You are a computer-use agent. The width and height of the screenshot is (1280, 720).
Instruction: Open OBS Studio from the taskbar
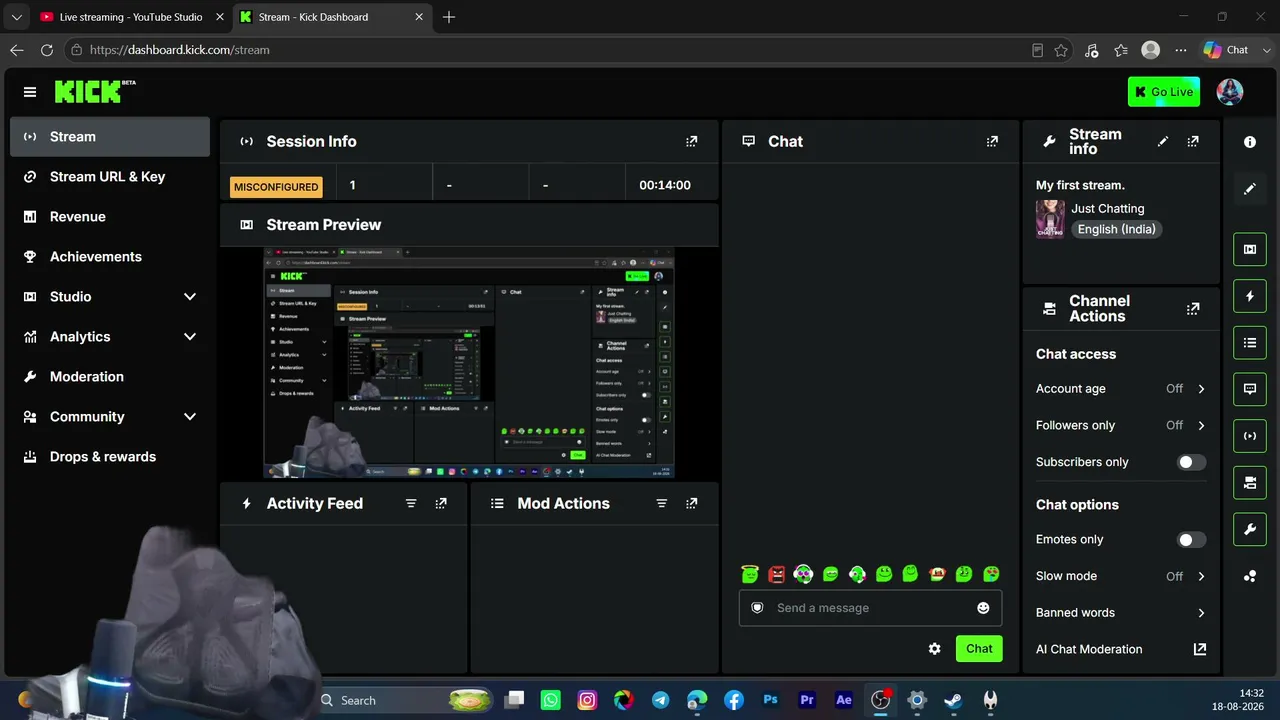(880, 701)
